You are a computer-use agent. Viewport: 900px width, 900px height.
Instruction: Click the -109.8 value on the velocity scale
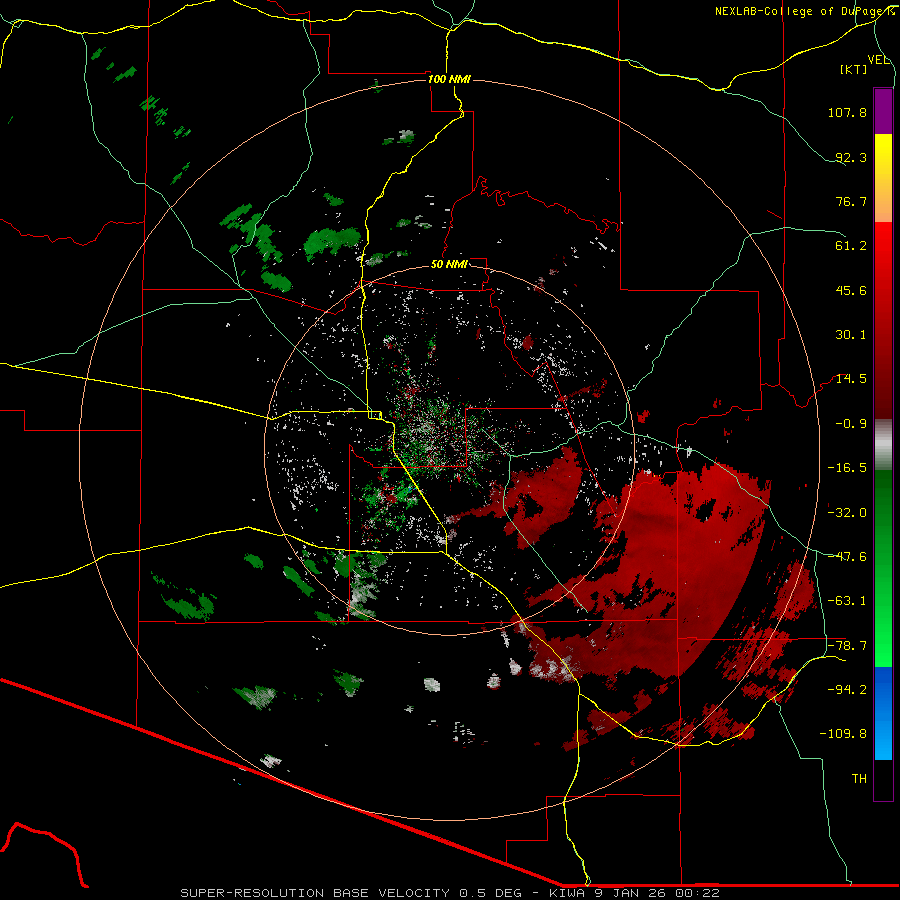click(x=844, y=734)
